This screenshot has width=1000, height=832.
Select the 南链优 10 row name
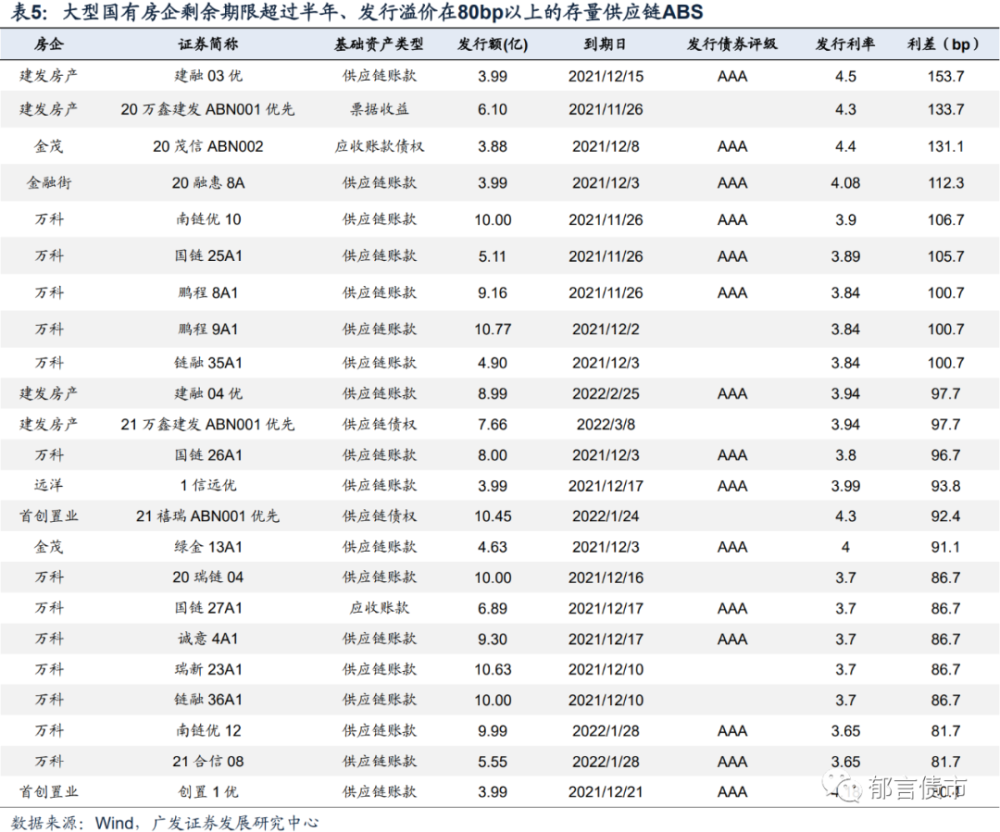[208, 220]
